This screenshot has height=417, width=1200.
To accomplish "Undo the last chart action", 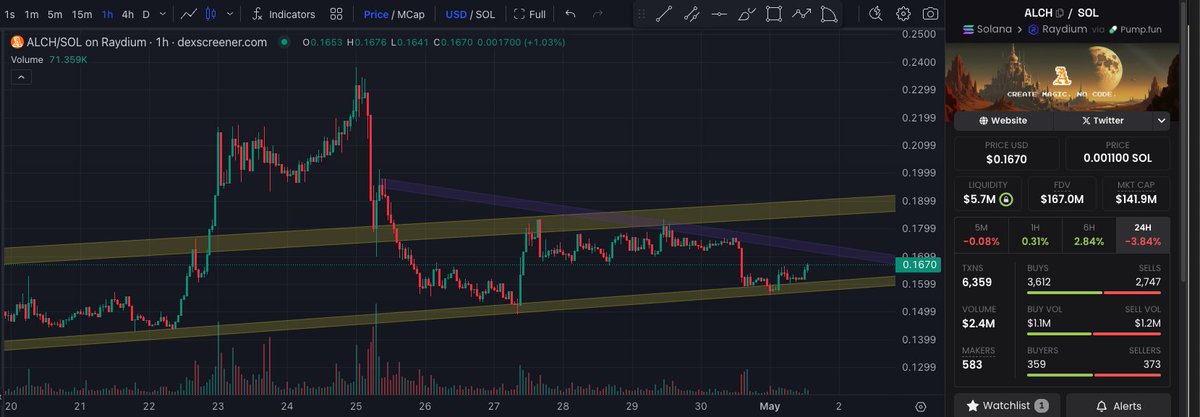I will (x=570, y=14).
